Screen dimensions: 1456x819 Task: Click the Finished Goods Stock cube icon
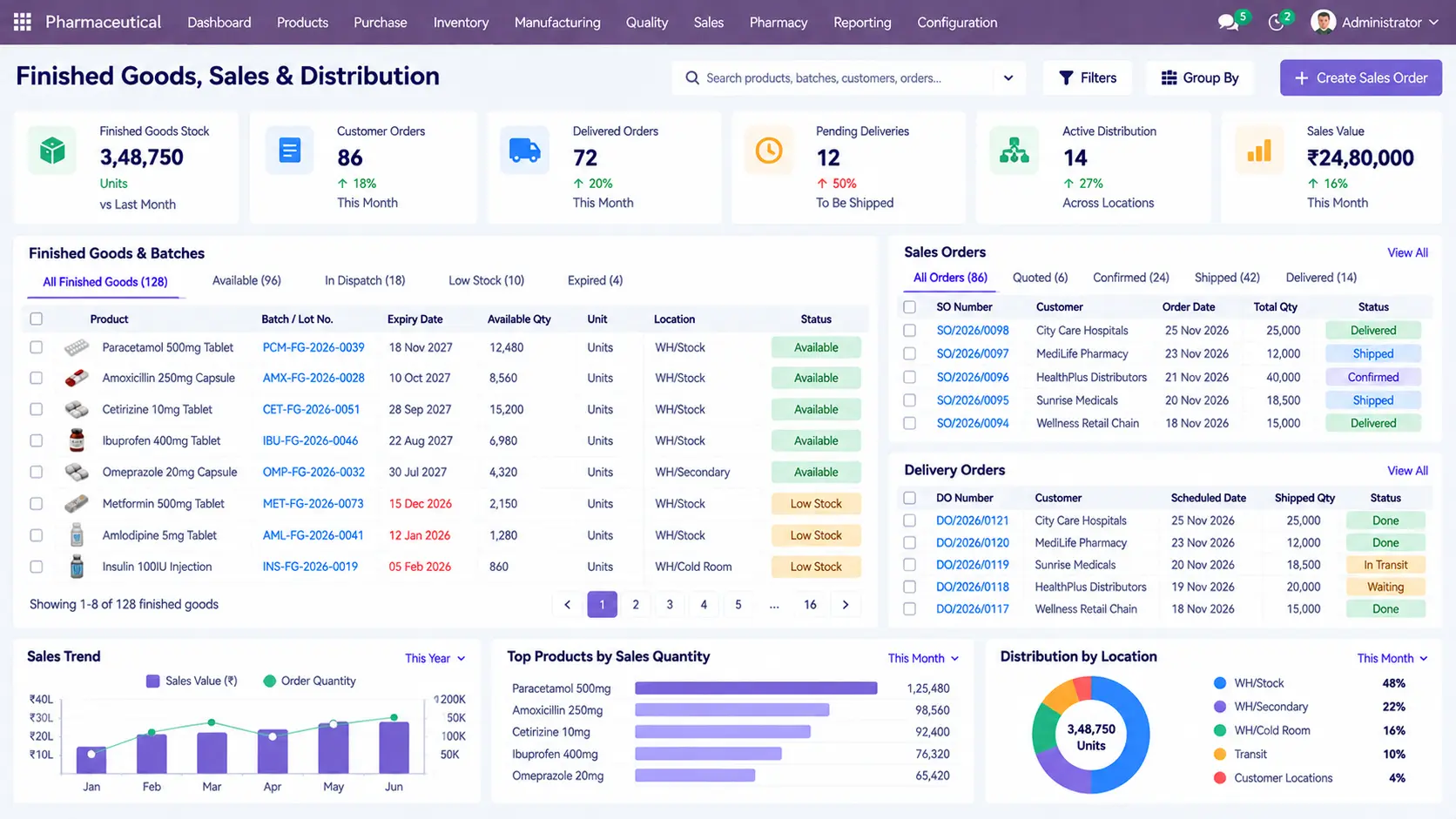[52, 151]
